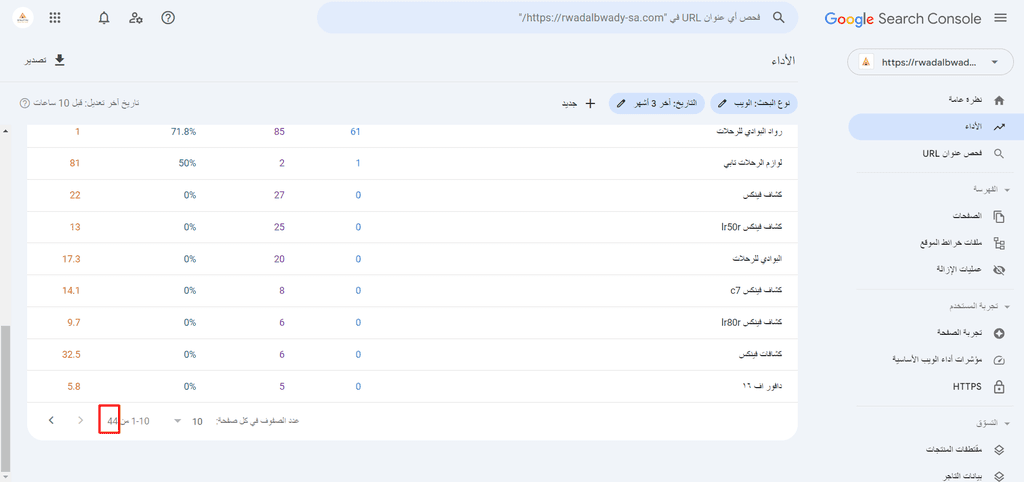The image size is (1024, 482).
Task: Click the position value 5.8
Action: click(x=74, y=387)
